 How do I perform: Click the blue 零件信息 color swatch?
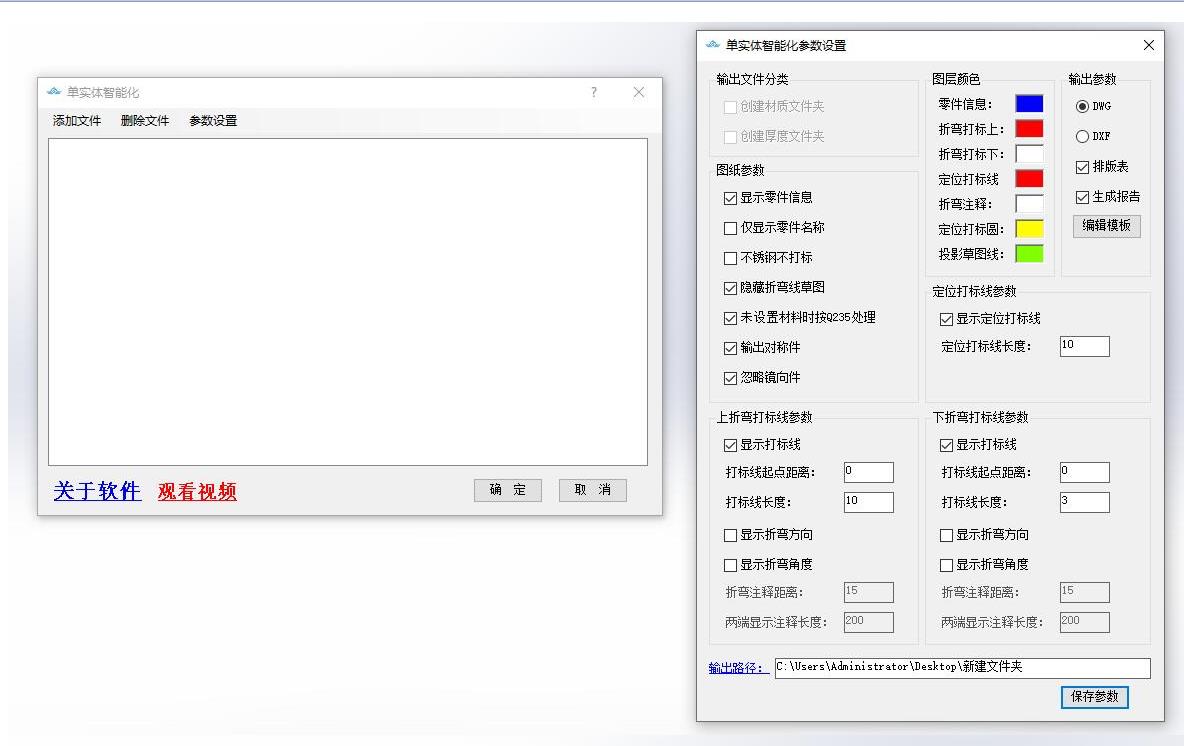1029,103
